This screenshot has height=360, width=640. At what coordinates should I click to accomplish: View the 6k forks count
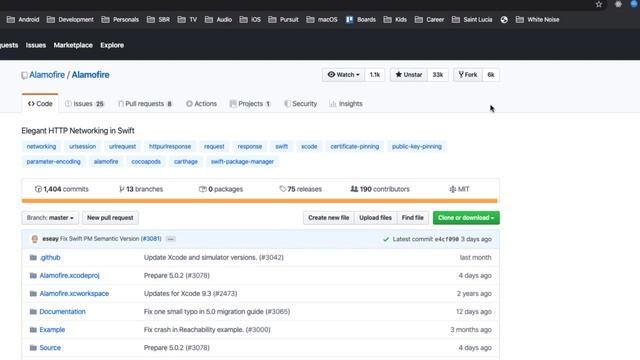point(491,75)
